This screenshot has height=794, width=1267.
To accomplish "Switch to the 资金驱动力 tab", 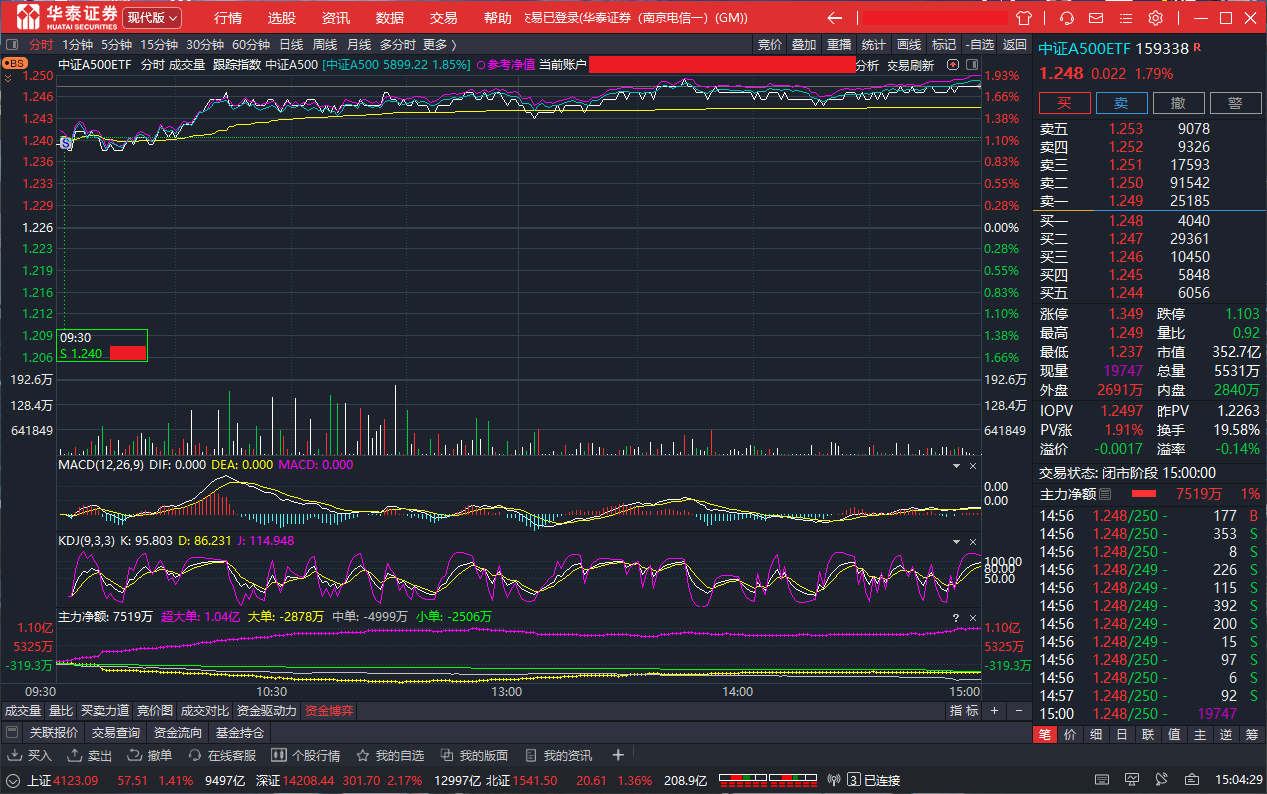I will point(267,711).
